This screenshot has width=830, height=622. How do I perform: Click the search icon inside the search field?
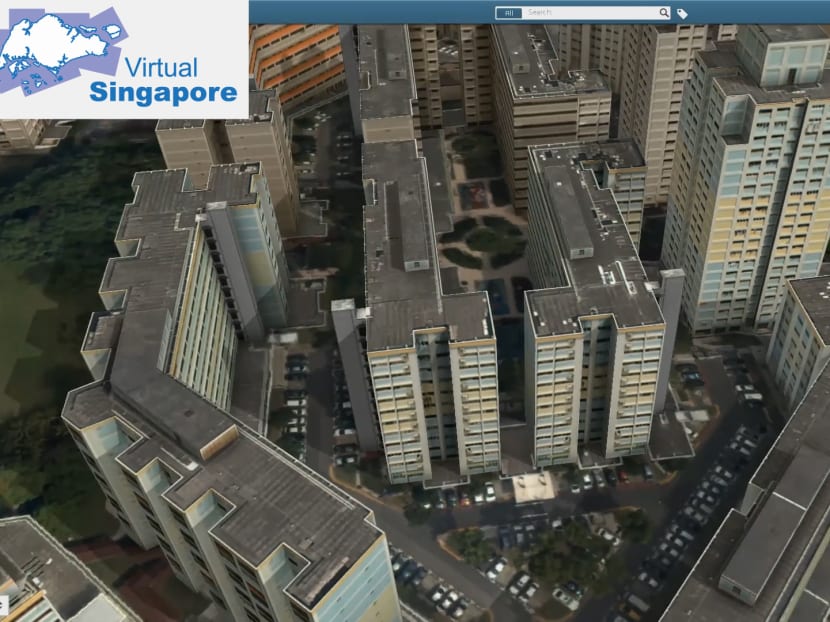point(664,11)
